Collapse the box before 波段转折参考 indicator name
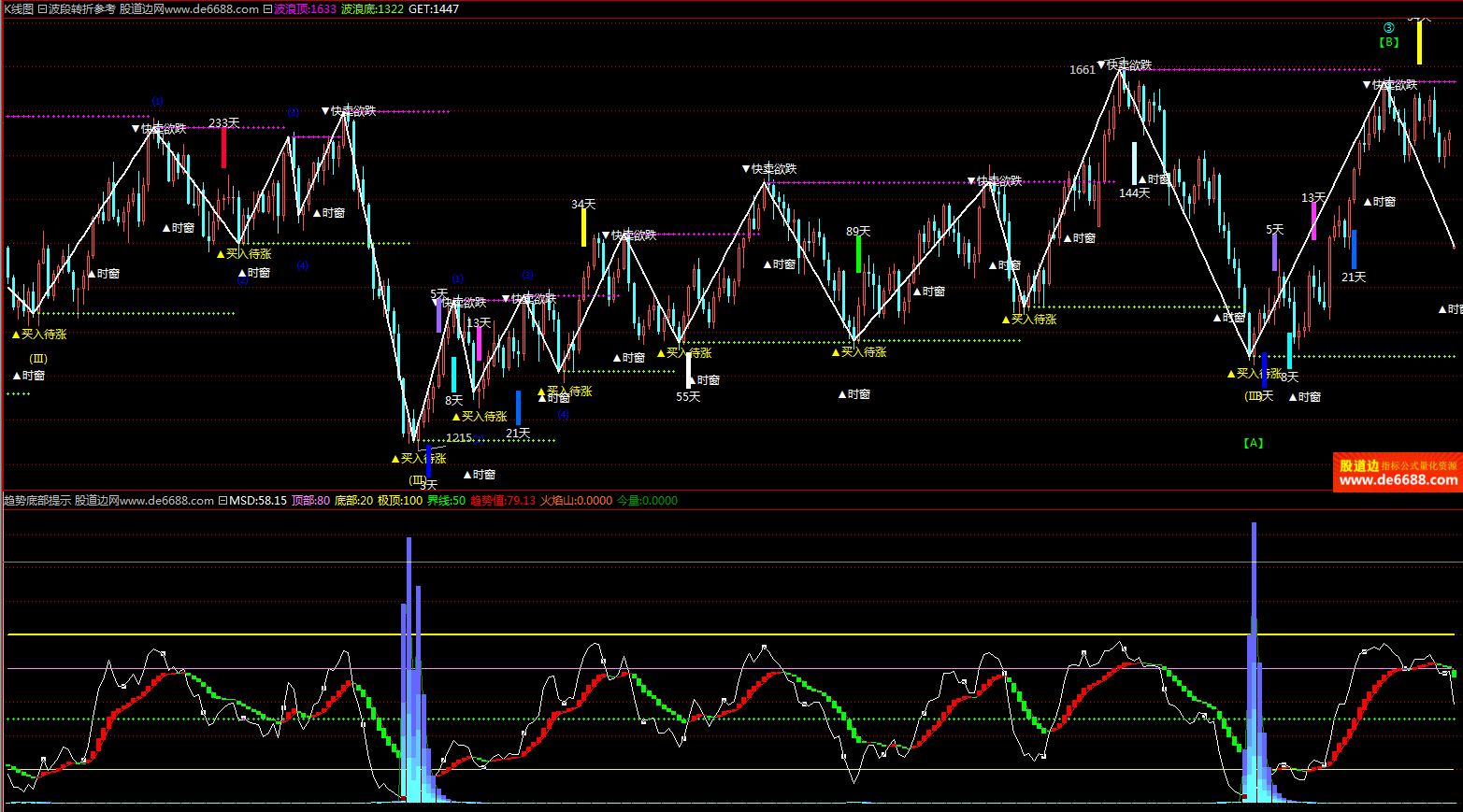The image size is (1463, 812). point(42,9)
